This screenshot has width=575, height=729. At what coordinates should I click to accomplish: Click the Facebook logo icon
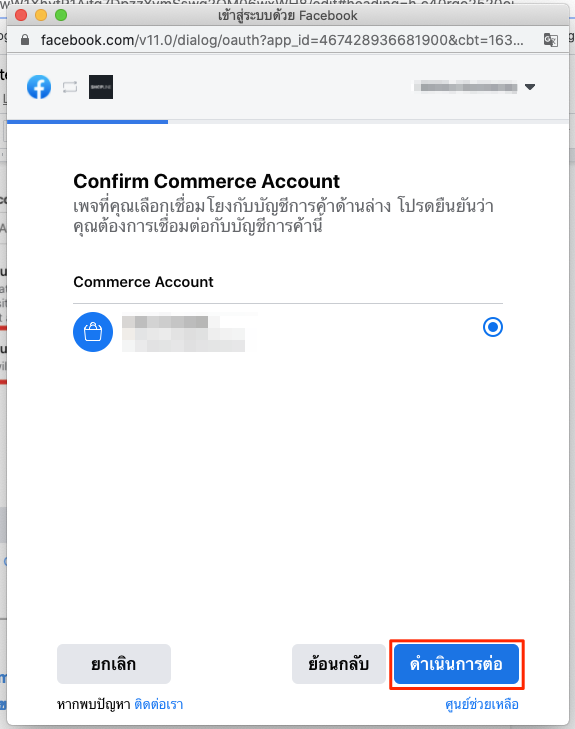(x=39, y=87)
